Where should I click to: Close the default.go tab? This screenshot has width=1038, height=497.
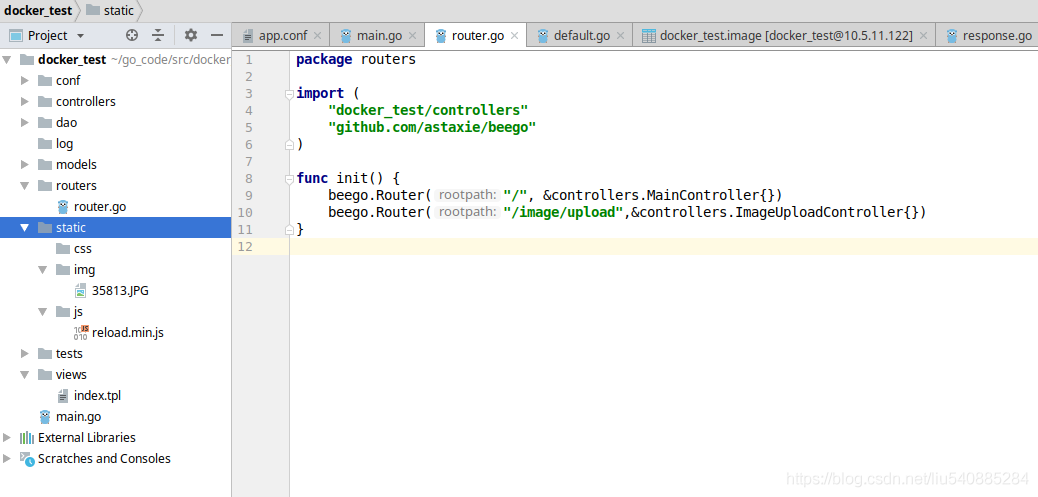tap(620, 36)
